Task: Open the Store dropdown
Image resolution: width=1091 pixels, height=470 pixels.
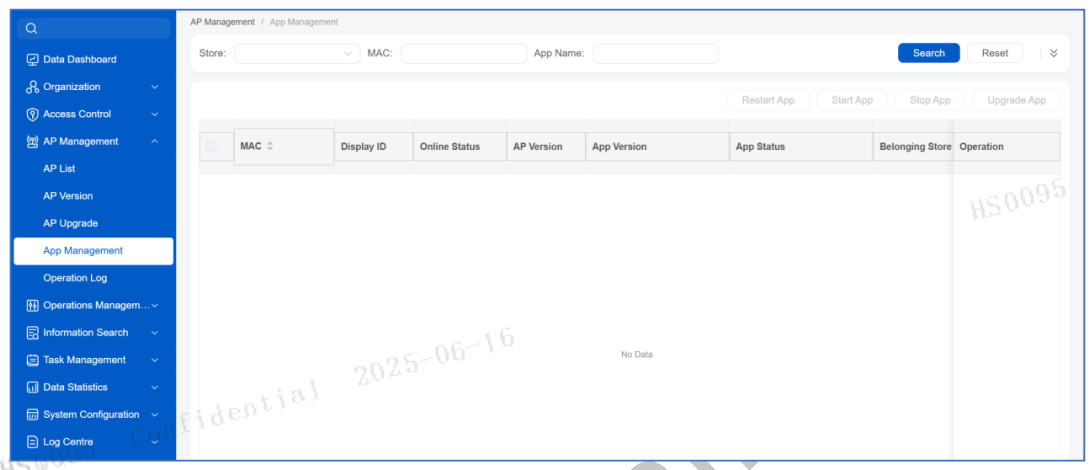Action: [297, 54]
